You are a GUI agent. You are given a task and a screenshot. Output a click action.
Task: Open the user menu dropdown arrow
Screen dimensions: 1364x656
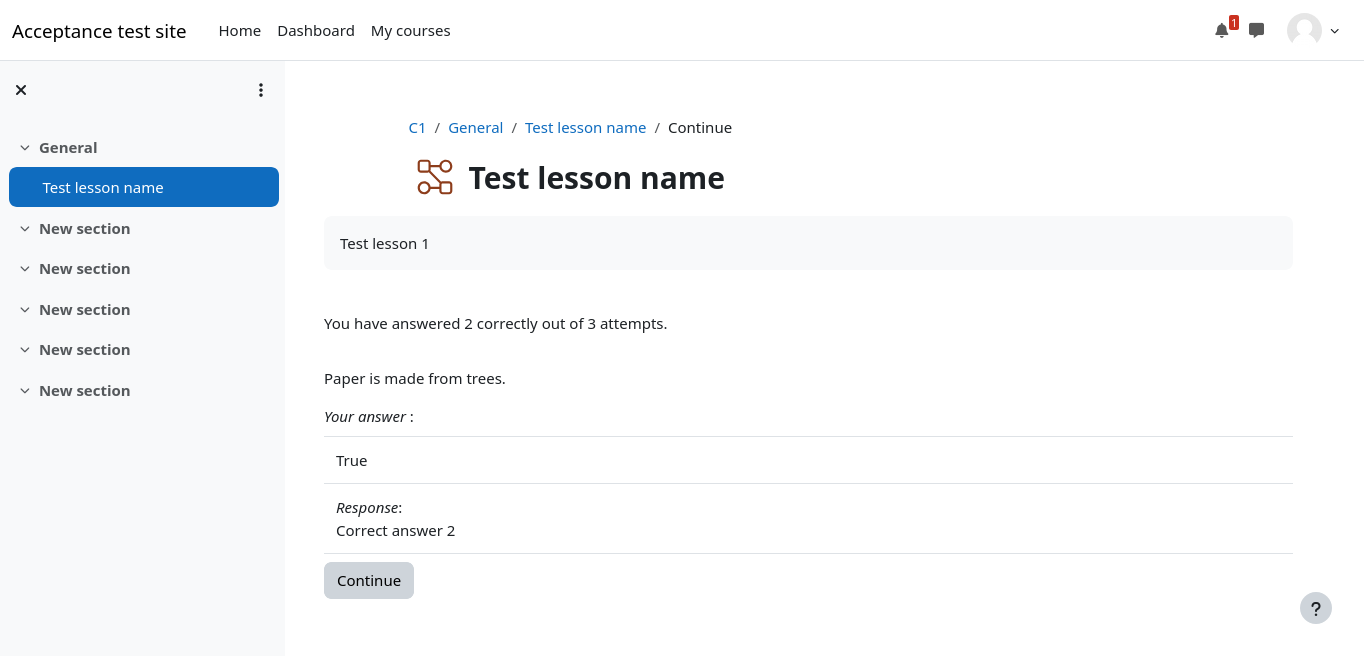[1335, 31]
